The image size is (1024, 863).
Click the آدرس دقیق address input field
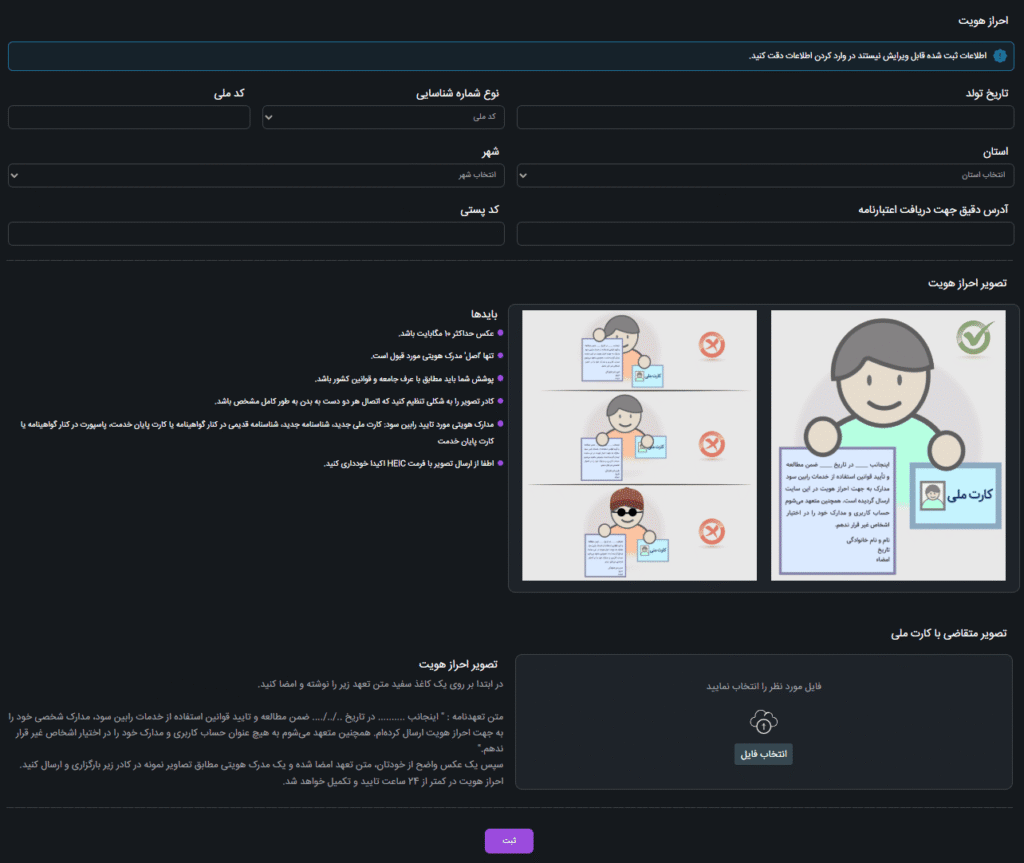pyautogui.click(x=765, y=234)
